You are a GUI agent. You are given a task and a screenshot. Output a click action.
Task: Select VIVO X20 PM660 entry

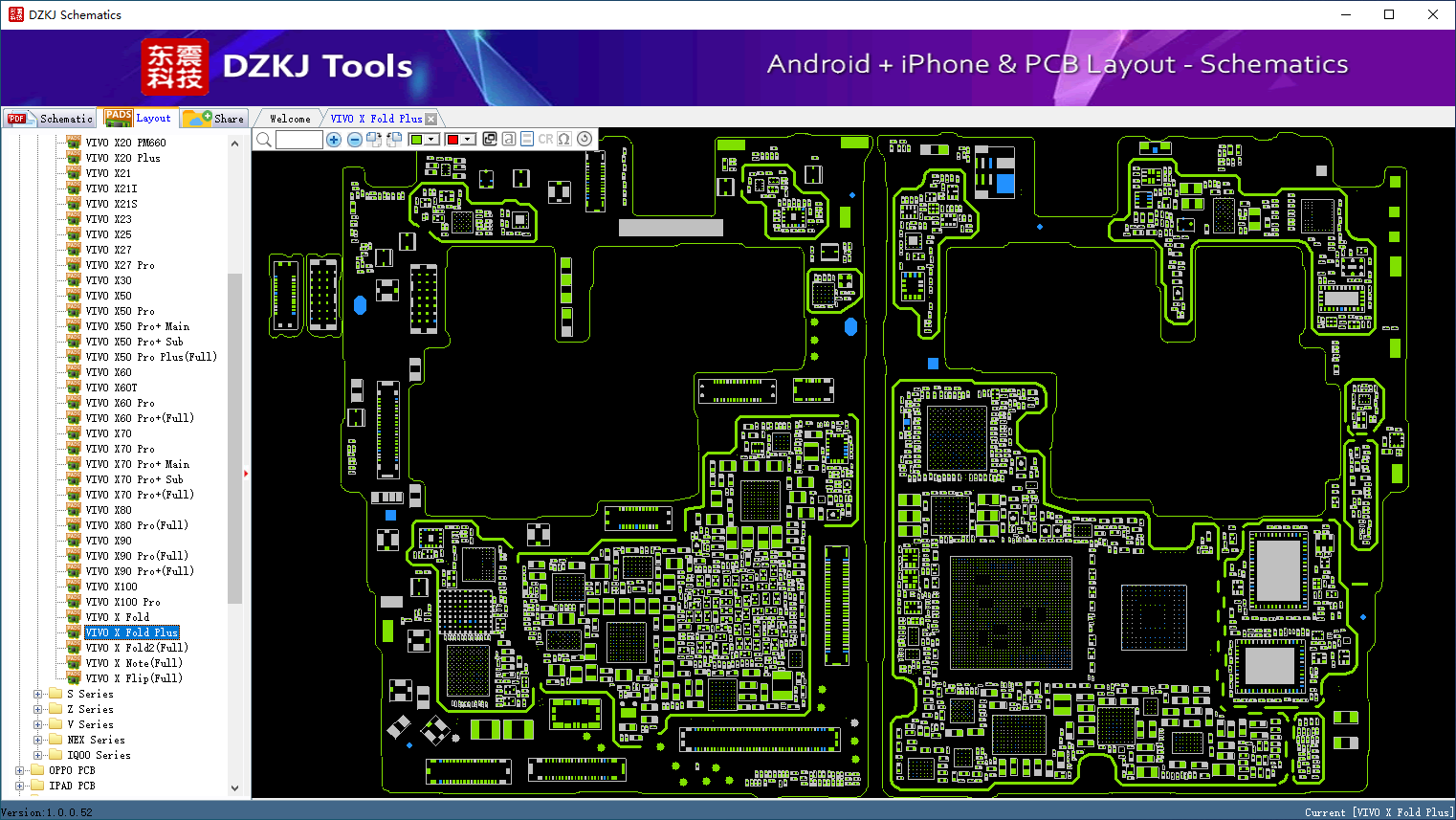(x=125, y=143)
